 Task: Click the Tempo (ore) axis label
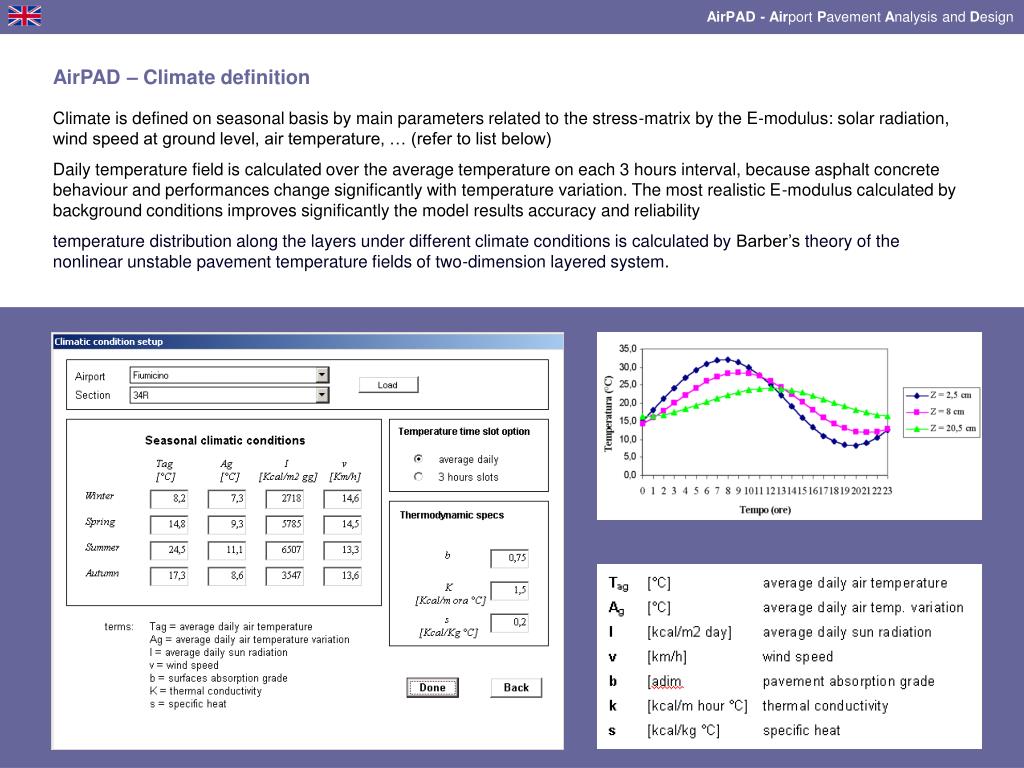pyautogui.click(x=765, y=510)
